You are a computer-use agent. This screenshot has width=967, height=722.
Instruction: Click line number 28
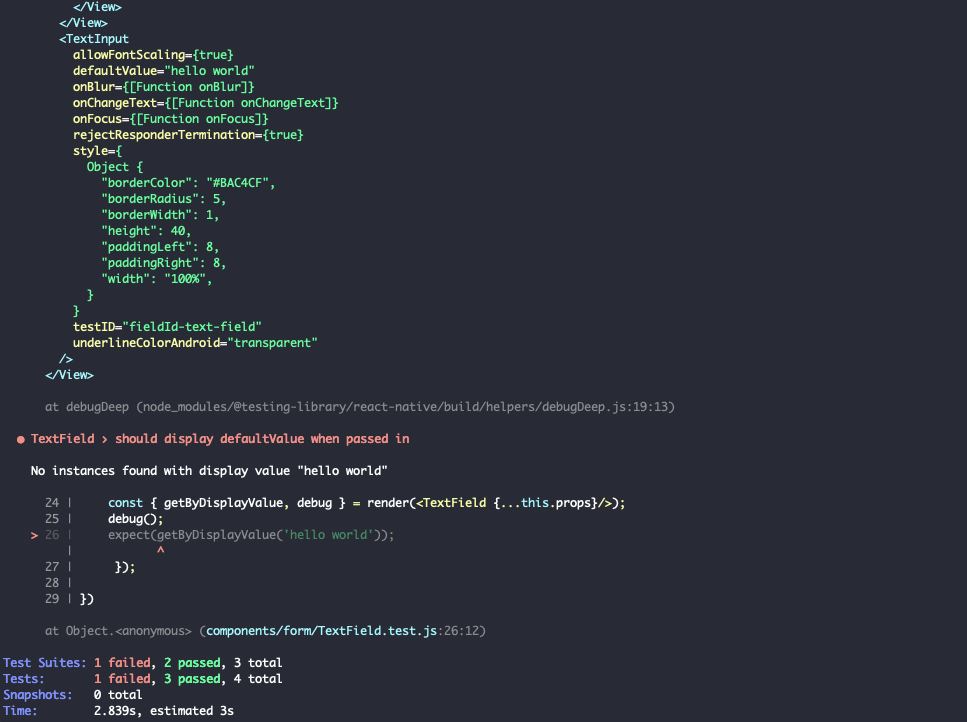(x=52, y=583)
